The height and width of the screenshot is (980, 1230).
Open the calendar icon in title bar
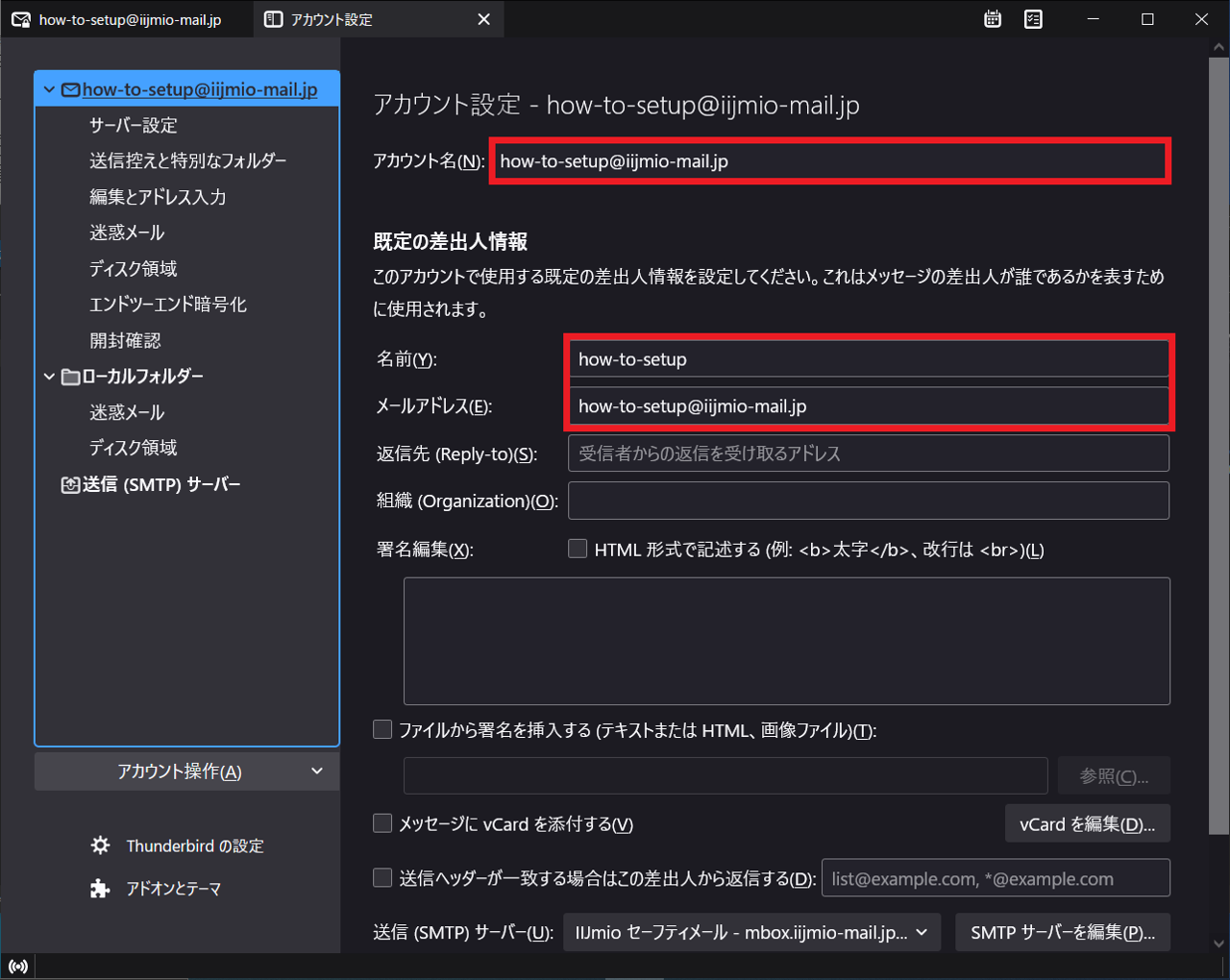click(x=993, y=19)
